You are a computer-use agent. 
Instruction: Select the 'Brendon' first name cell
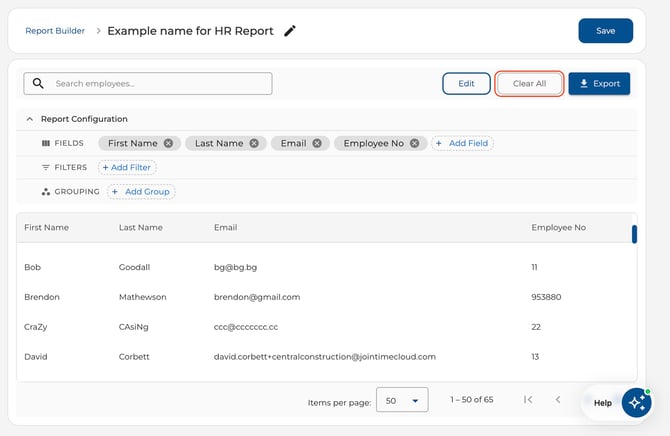42,297
